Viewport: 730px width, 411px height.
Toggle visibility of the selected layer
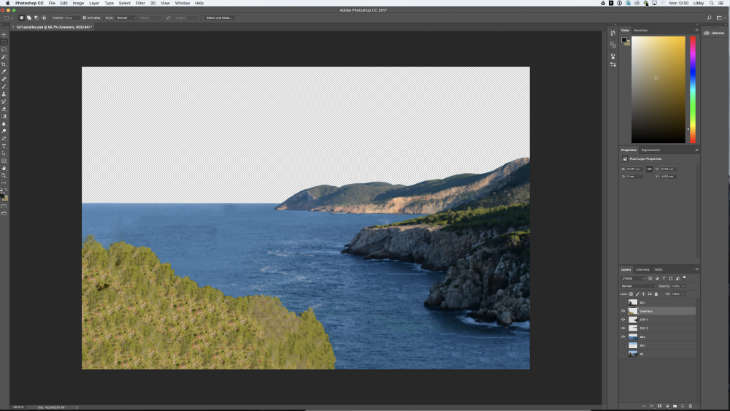[623, 311]
